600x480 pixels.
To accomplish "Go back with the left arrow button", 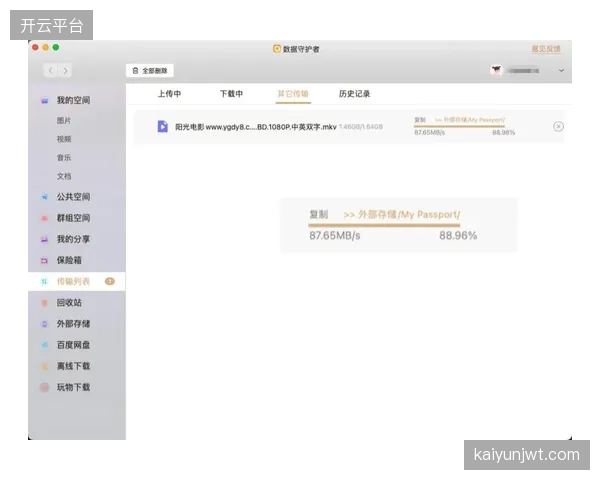I will pos(51,70).
